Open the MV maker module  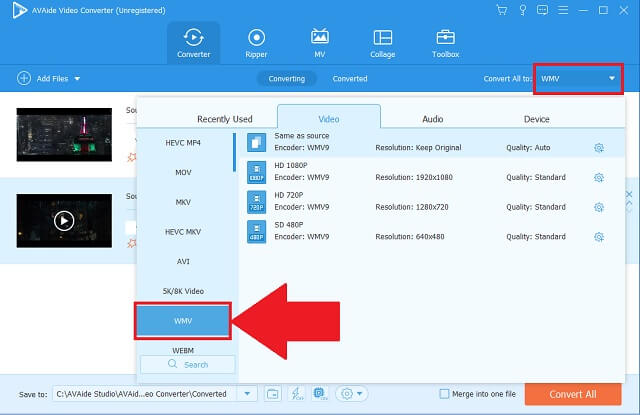[x=320, y=43]
